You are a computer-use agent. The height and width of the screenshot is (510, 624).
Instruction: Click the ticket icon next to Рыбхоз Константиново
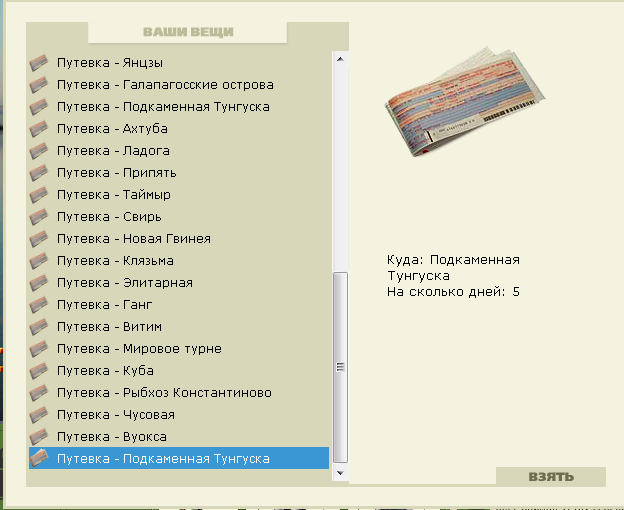pos(39,393)
